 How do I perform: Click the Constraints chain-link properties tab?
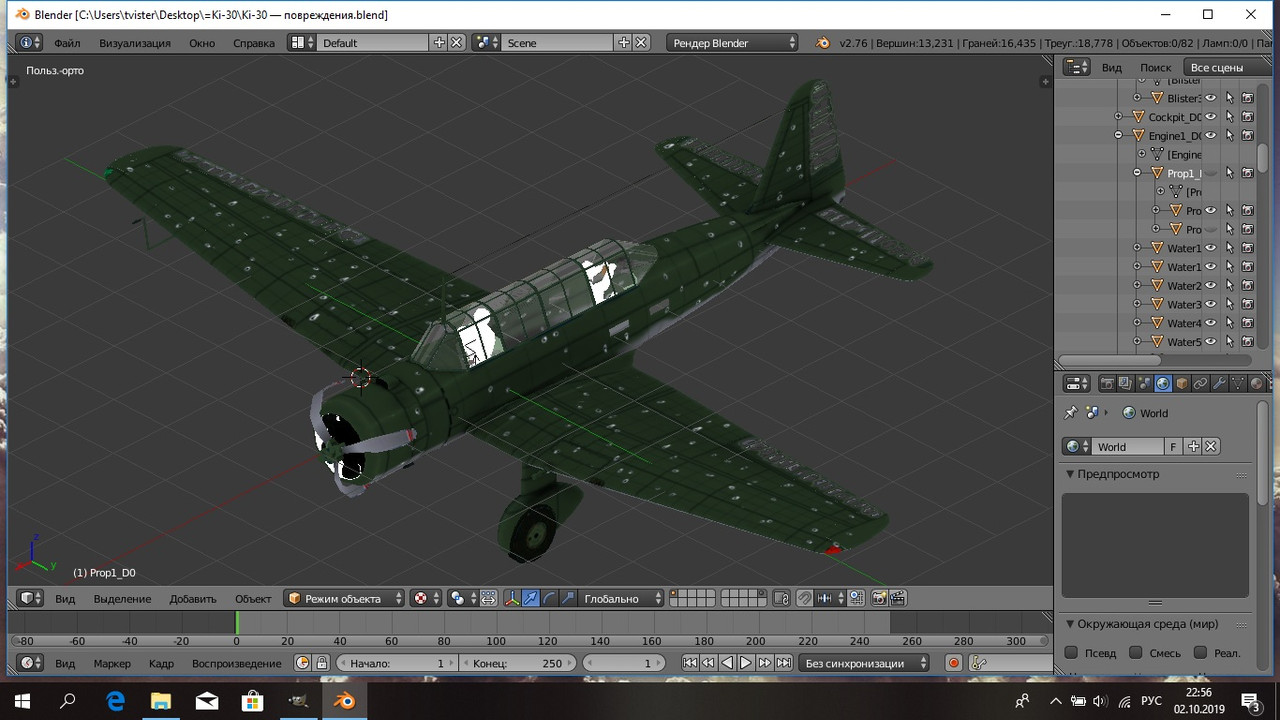click(1200, 384)
